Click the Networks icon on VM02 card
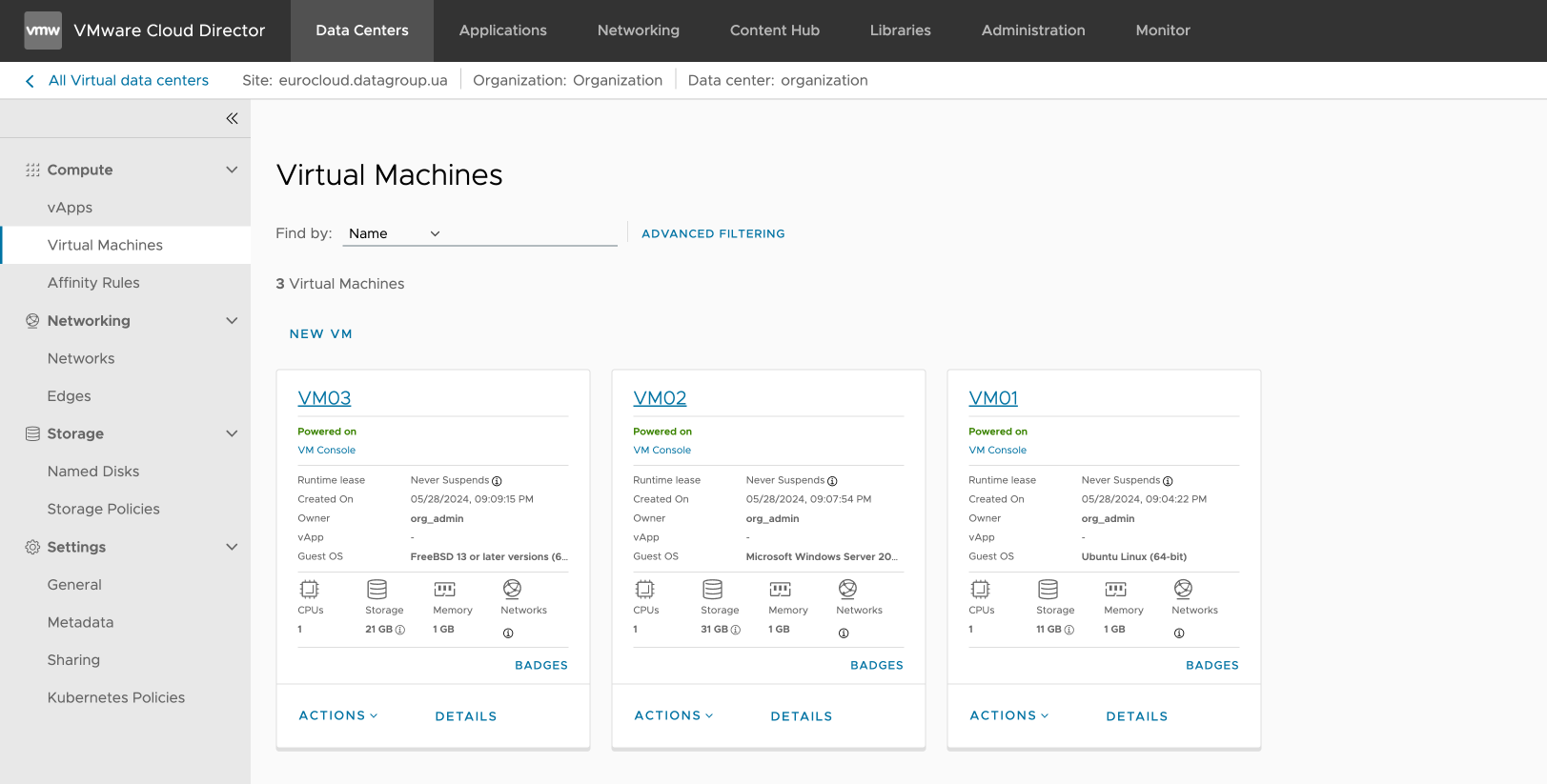This screenshot has width=1547, height=784. tap(848, 589)
